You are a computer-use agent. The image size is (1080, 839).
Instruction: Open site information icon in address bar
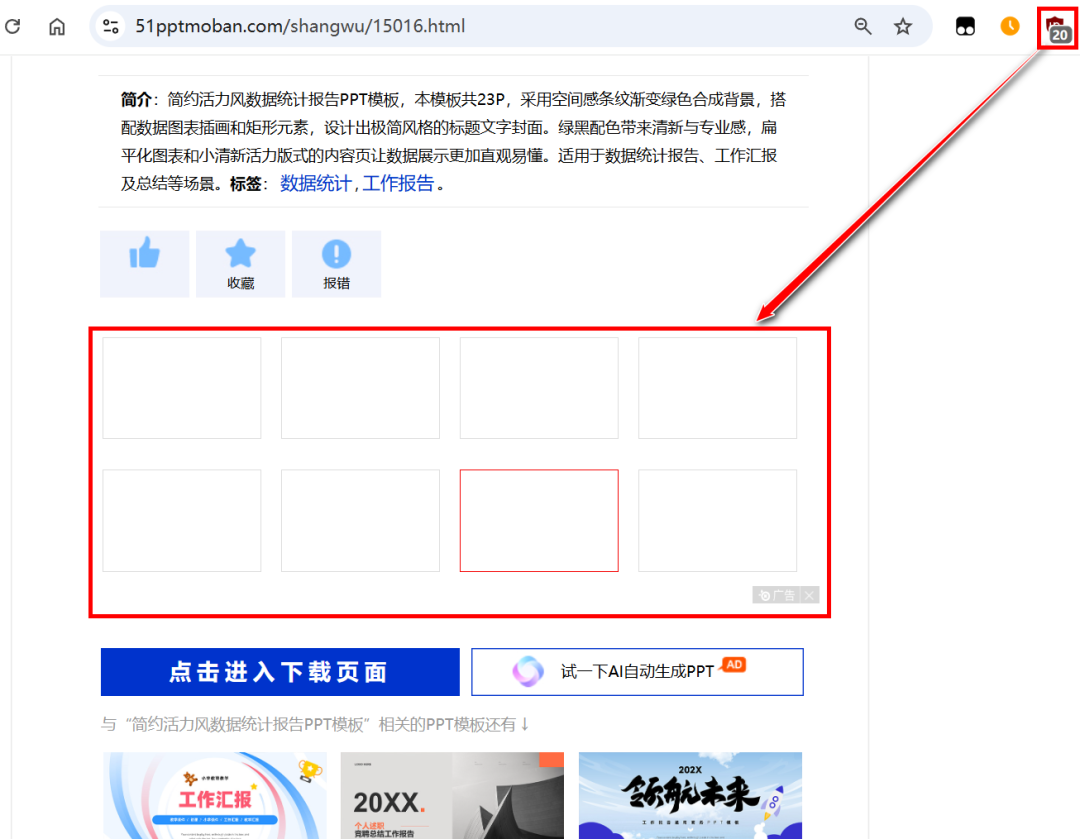(x=111, y=27)
